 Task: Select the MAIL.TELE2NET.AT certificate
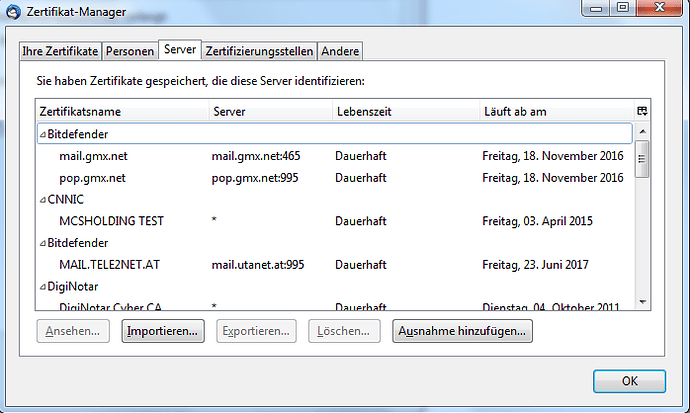click(334, 265)
